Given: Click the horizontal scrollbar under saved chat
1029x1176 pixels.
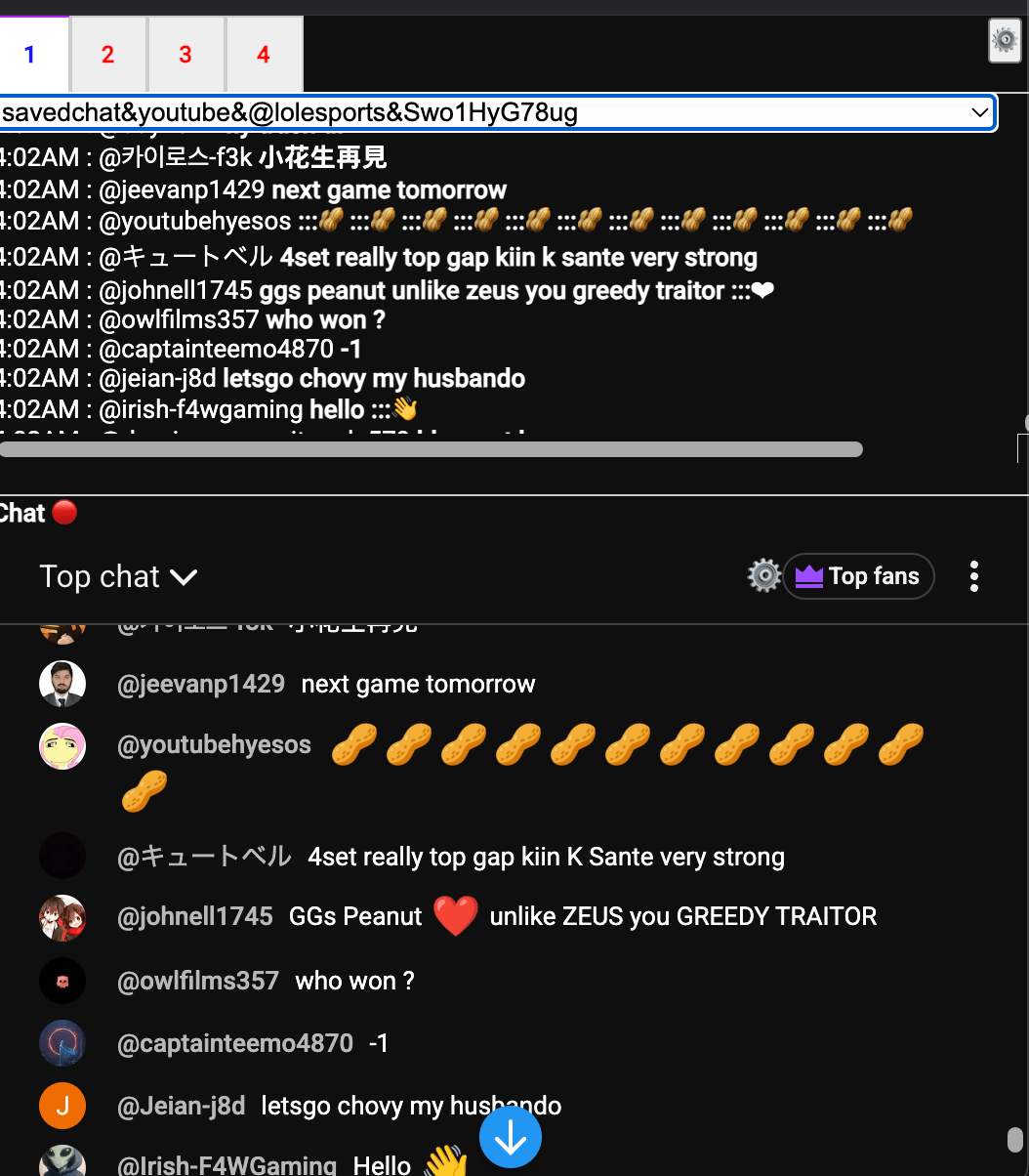Looking at the screenshot, I should click(431, 449).
